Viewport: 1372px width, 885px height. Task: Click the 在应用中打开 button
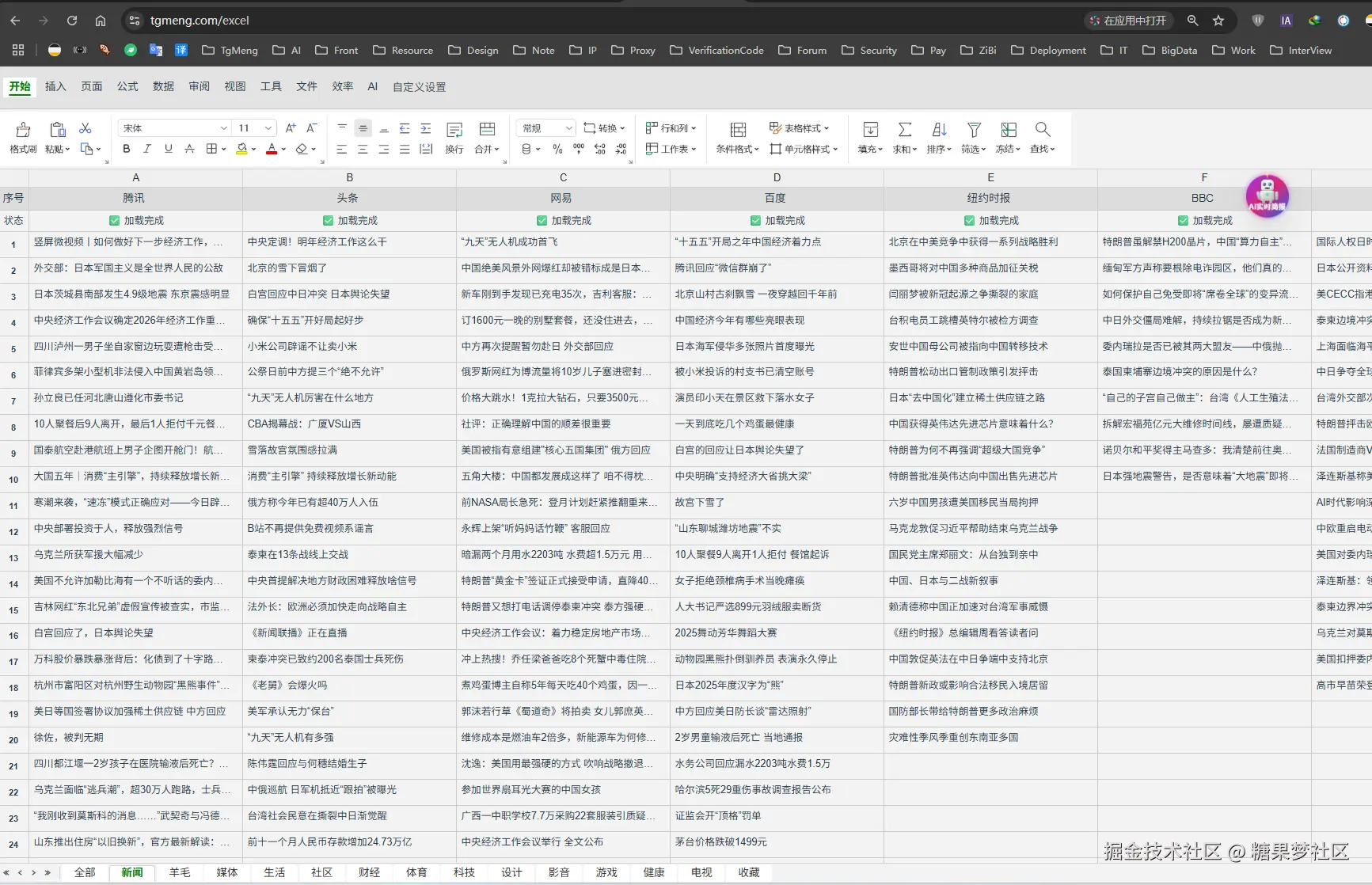click(x=1127, y=21)
